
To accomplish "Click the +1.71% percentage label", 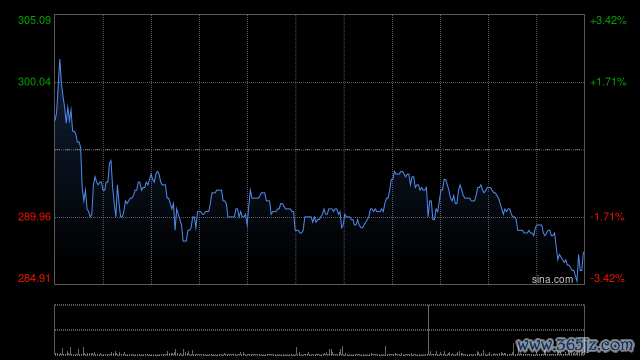I will (608, 82).
